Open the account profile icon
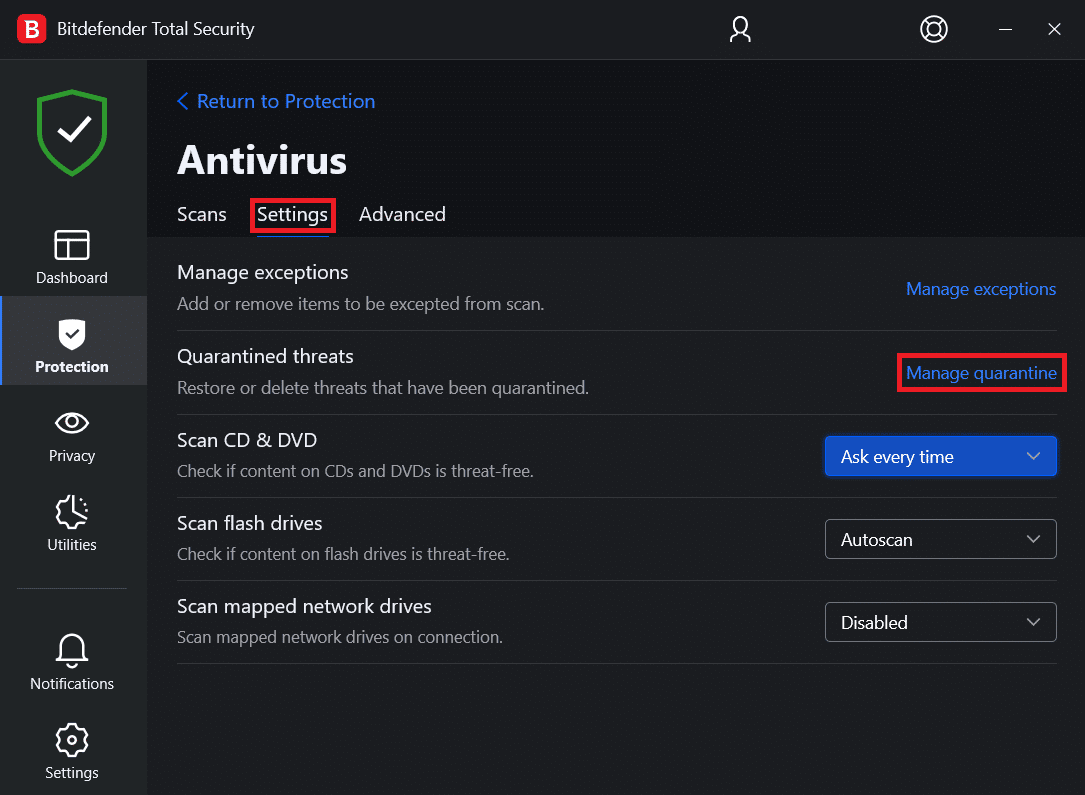The width and height of the screenshot is (1085, 795). pos(740,29)
